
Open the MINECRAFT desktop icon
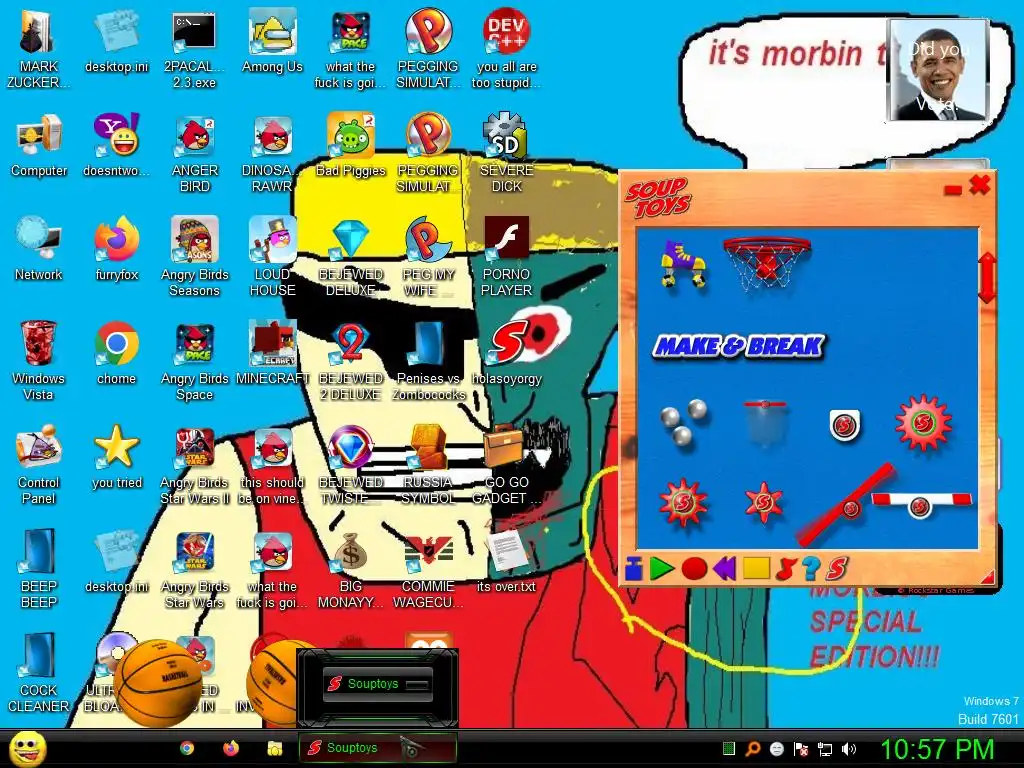click(x=272, y=353)
